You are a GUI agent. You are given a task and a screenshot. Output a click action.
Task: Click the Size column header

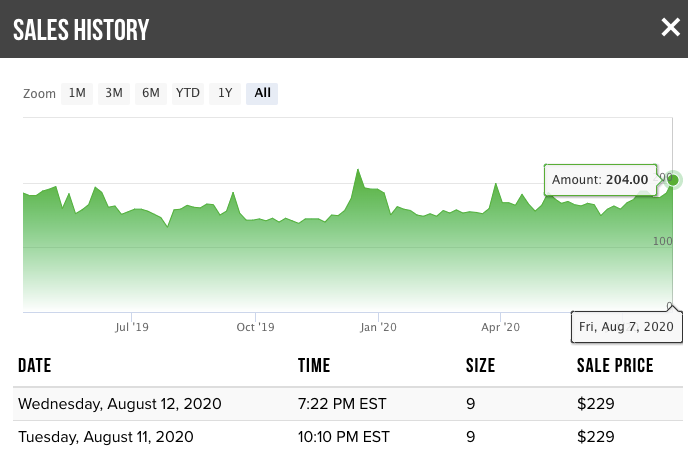click(x=480, y=366)
